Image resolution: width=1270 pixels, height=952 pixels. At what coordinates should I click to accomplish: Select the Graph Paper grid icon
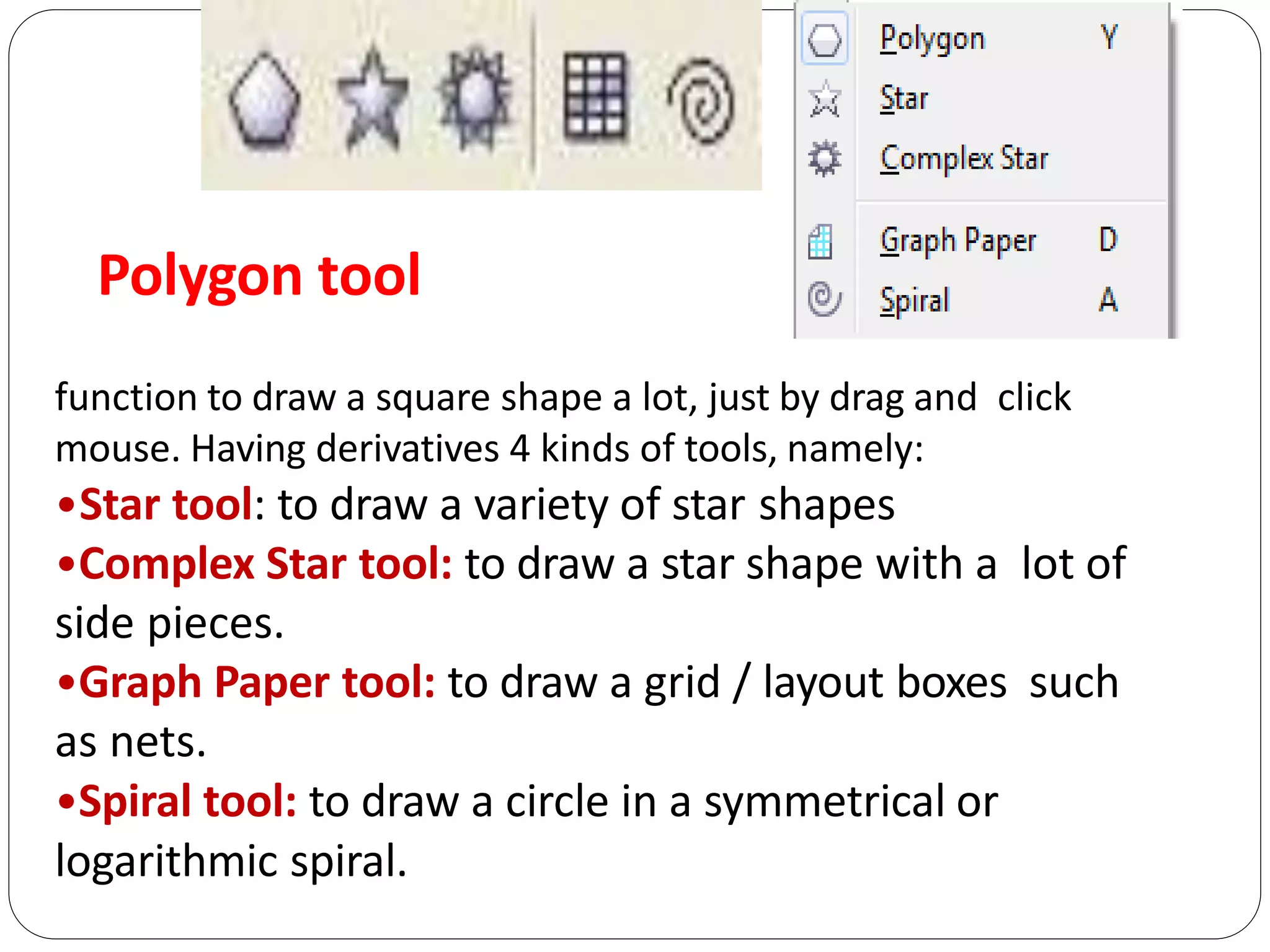pyautogui.click(x=594, y=96)
